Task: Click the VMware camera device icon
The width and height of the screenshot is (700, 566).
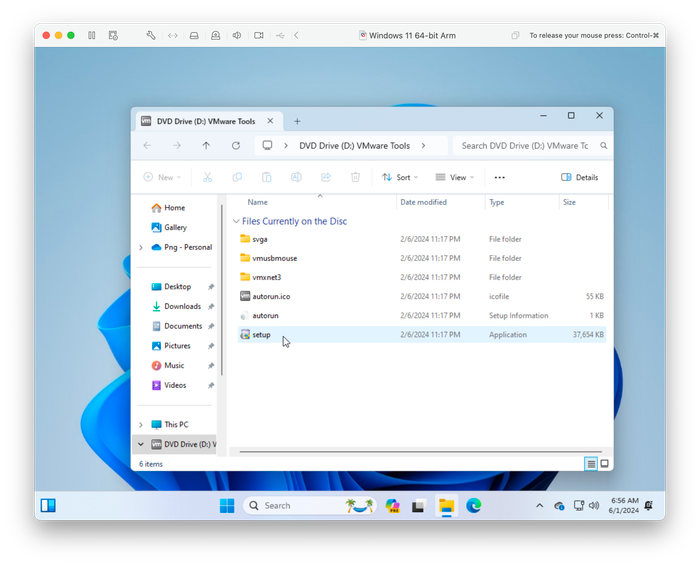Action: click(258, 35)
